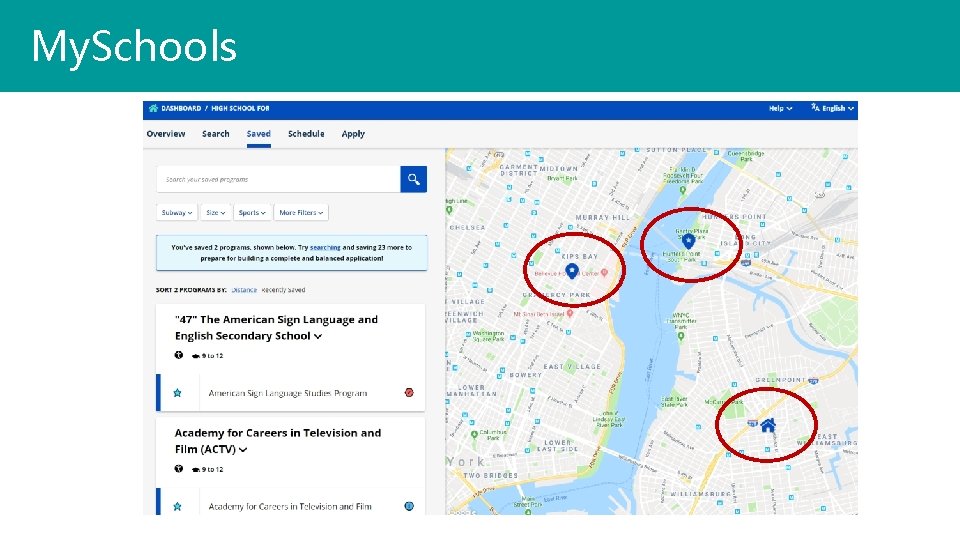
Task: Click the High School For breadcrumb
Action: pyautogui.click(x=240, y=108)
